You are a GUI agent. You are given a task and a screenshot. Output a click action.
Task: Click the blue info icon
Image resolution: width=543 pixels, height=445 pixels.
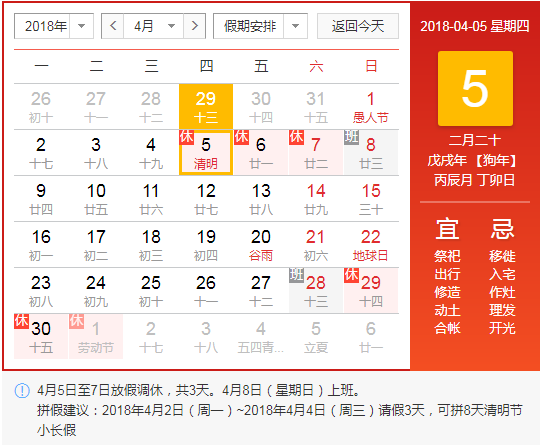(22, 391)
